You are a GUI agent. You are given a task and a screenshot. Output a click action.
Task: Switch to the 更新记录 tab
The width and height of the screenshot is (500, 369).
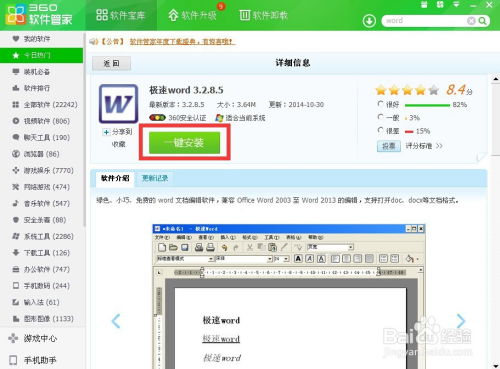155,178
